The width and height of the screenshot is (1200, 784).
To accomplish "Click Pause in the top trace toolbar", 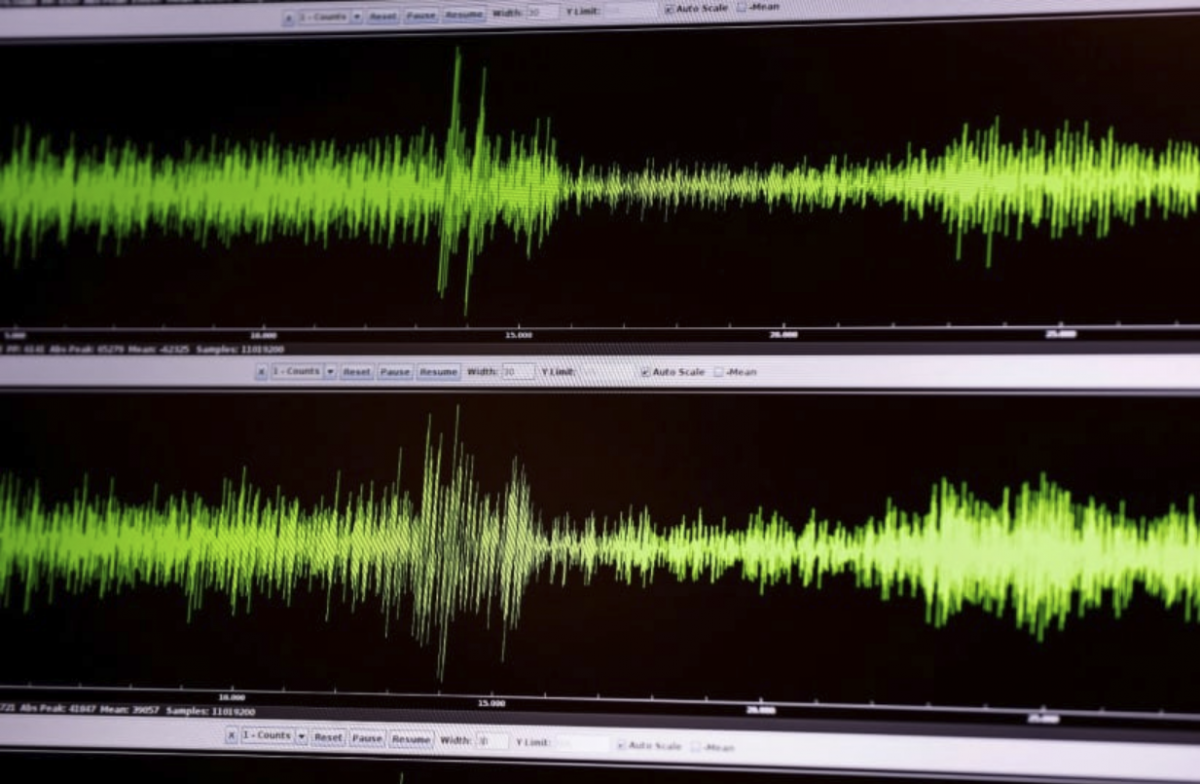I will point(421,15).
